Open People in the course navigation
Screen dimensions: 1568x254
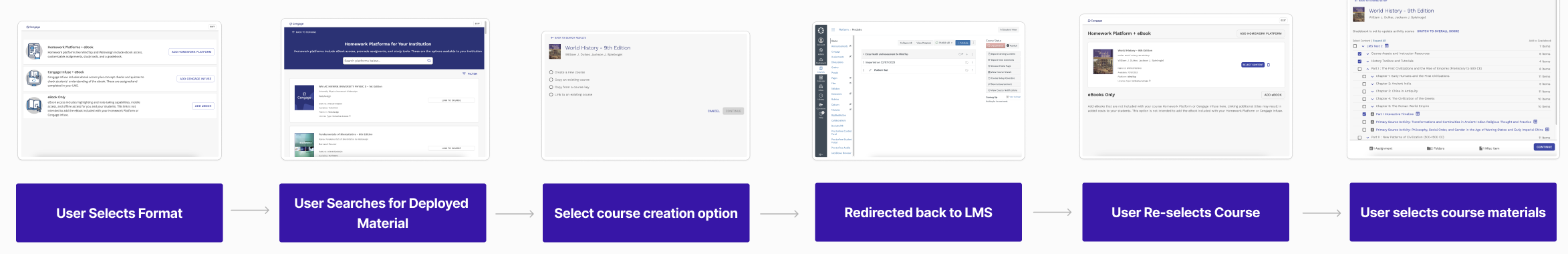click(x=835, y=73)
